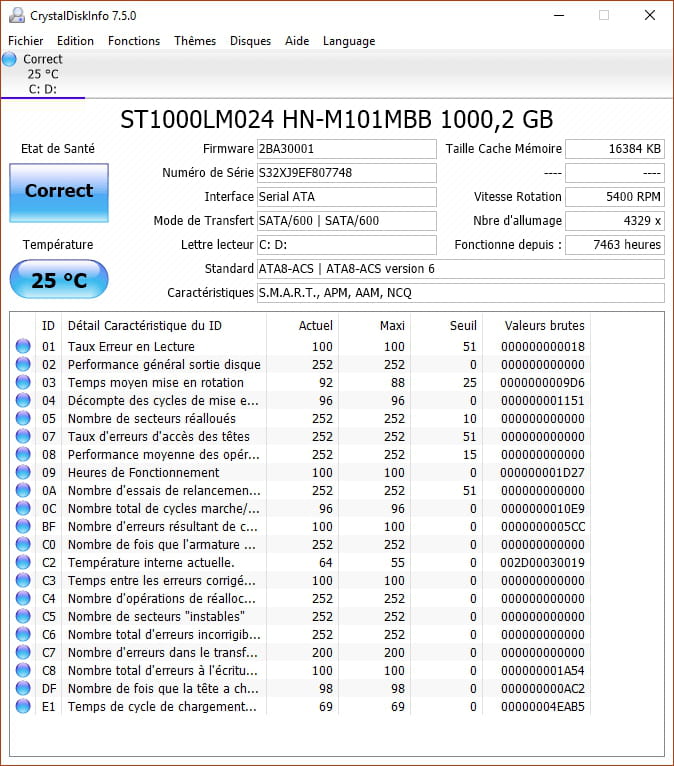Click status orb for ID BF row
The height and width of the screenshot is (766, 674).
click(x=23, y=526)
